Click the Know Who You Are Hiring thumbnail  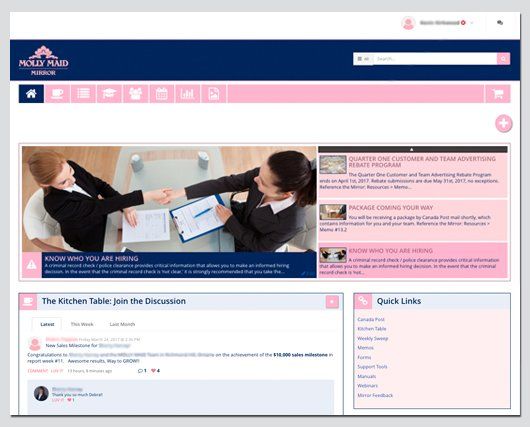point(333,255)
